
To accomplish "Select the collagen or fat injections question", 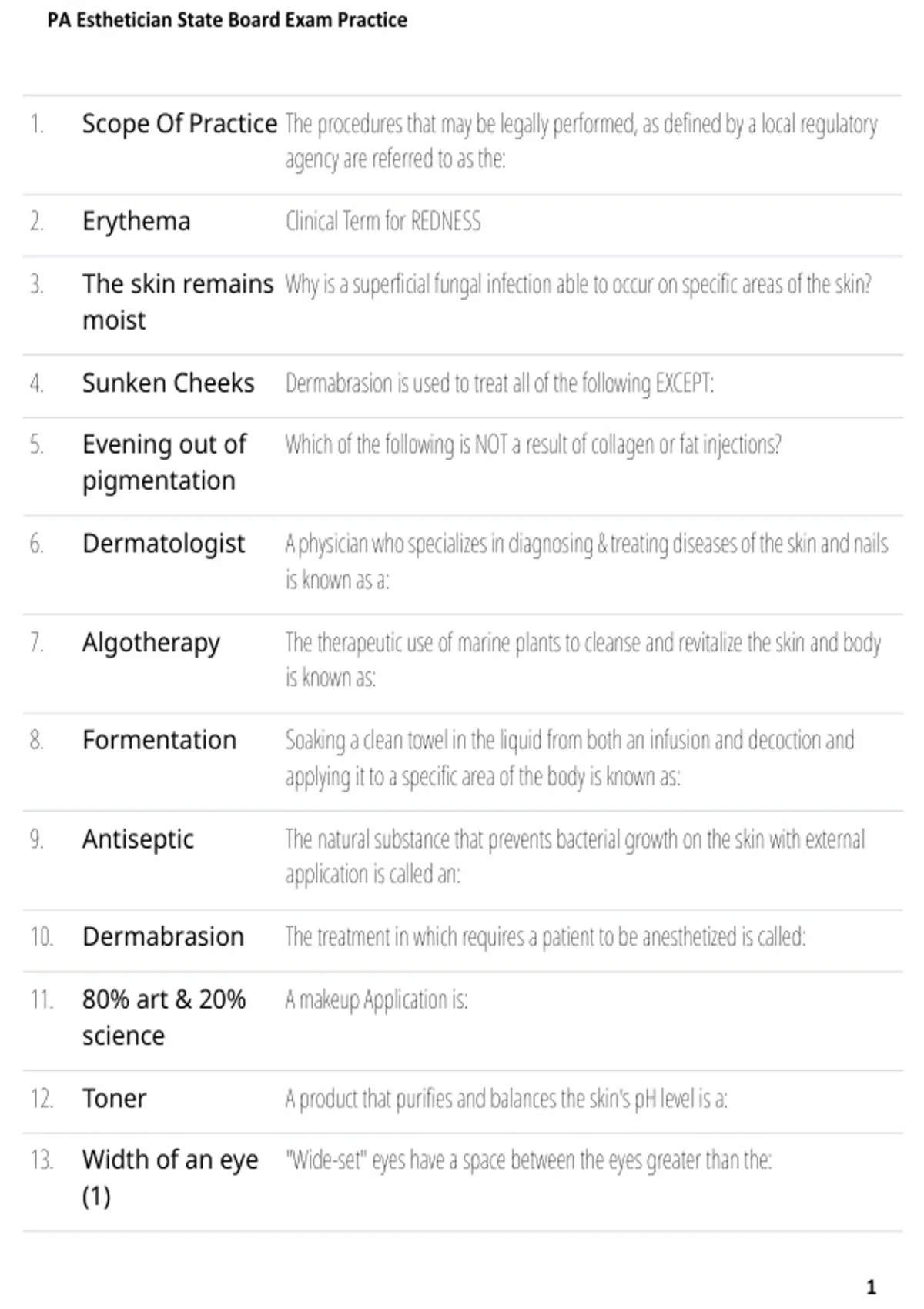I will coord(533,445).
